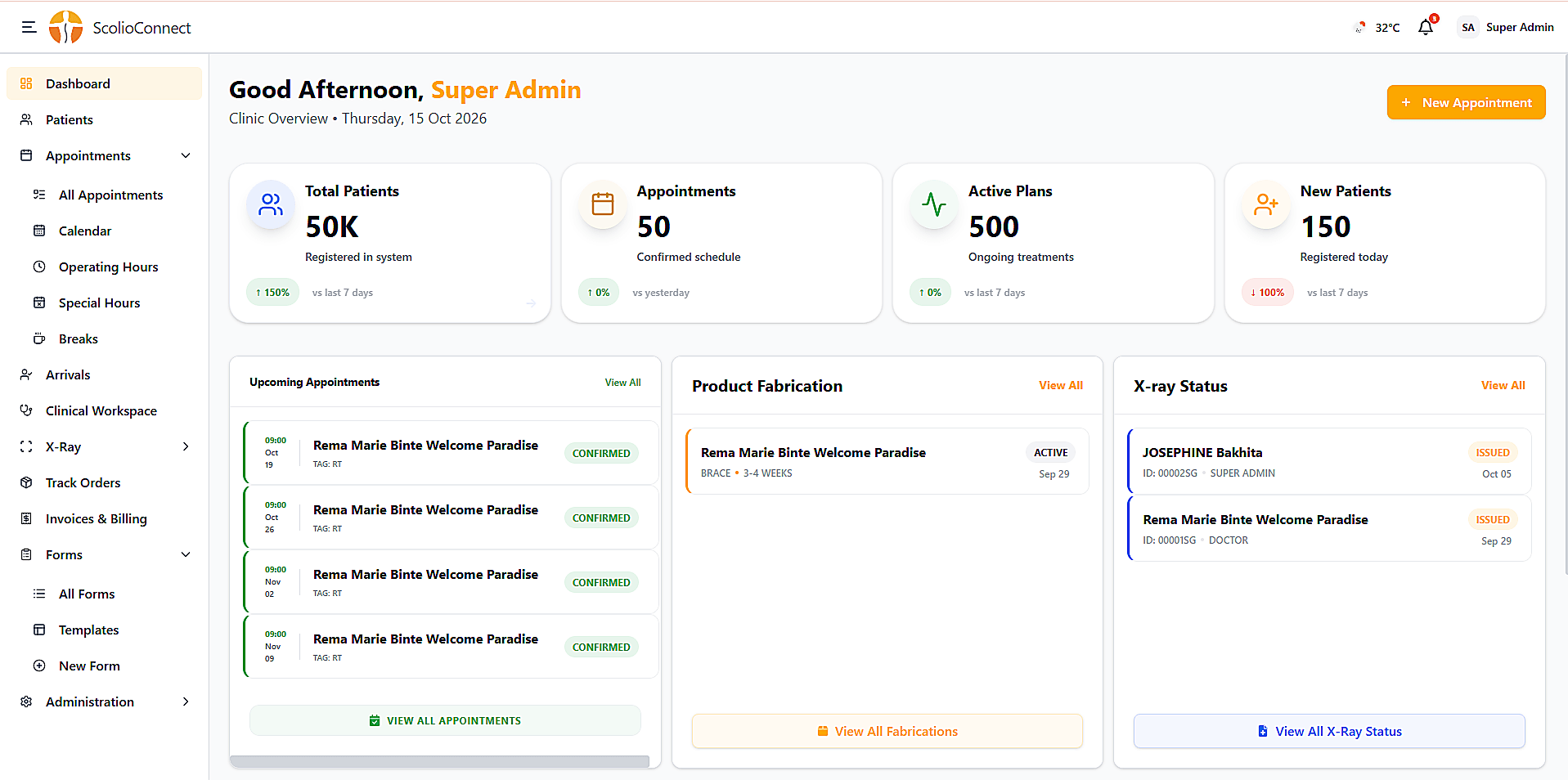
Task: Click View All in Upcoming Appointments
Action: (622, 382)
